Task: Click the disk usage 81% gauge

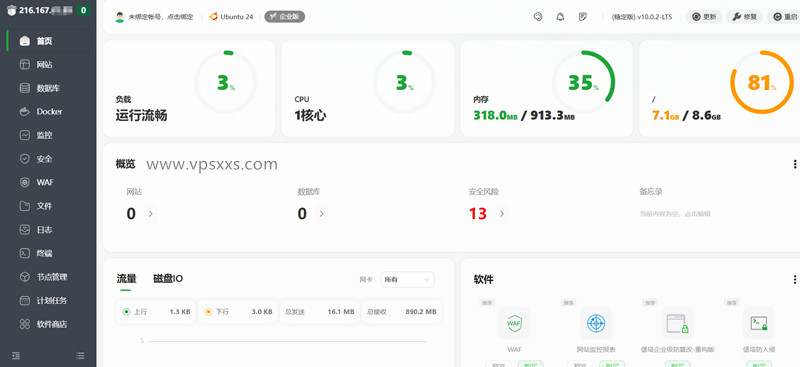Action: pyautogui.click(x=762, y=82)
